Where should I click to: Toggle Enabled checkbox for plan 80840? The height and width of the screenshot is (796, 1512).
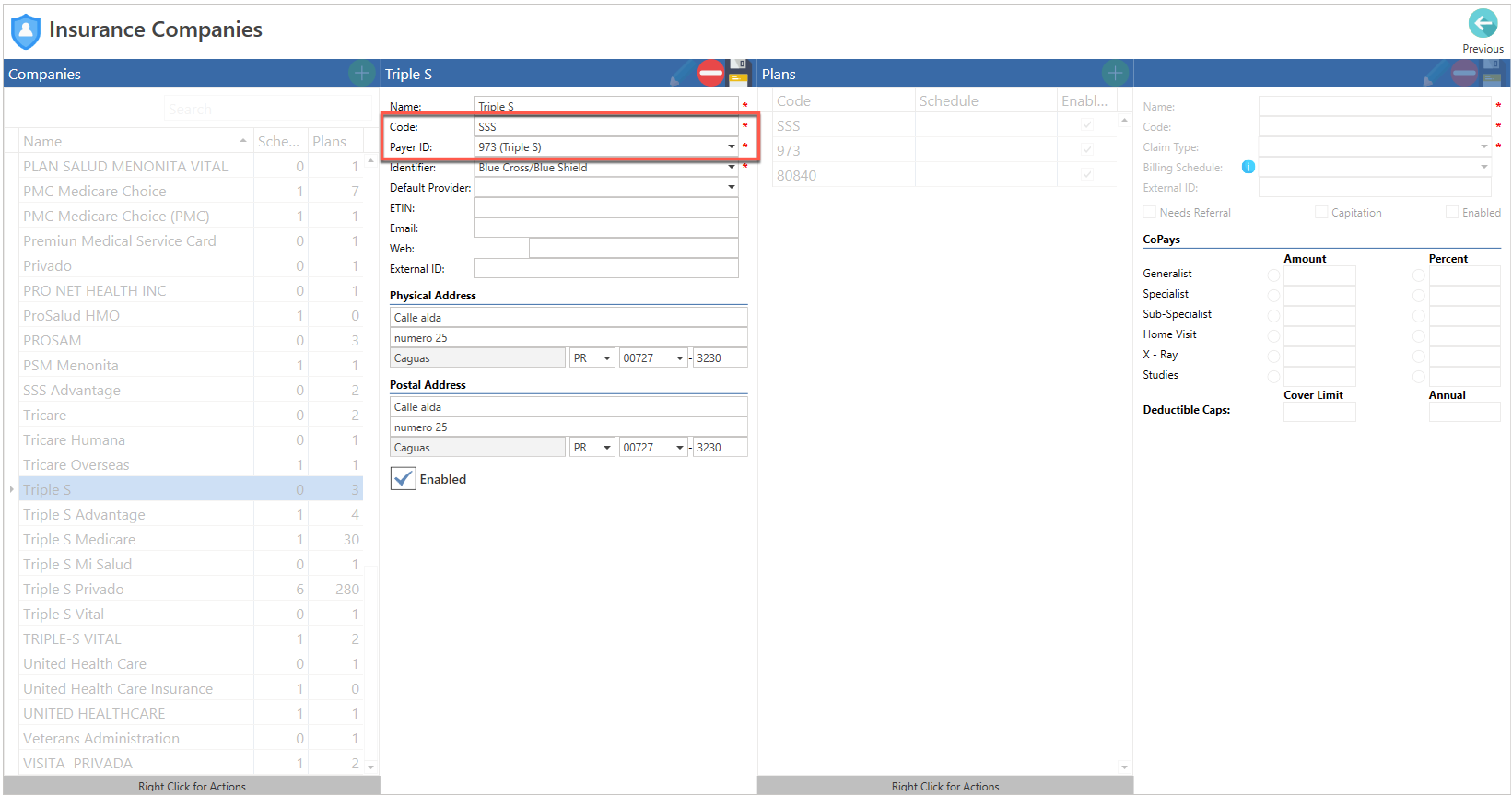[x=1087, y=175]
